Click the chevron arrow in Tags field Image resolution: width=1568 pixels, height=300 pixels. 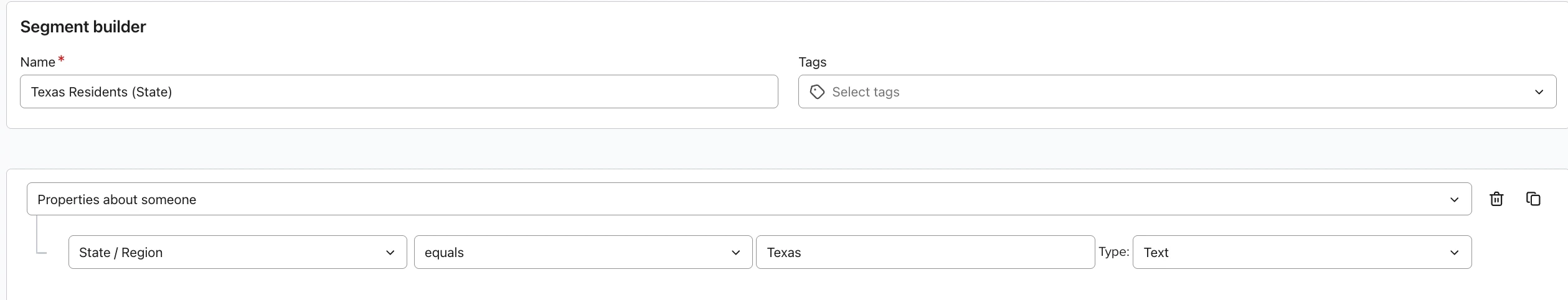tap(1539, 92)
